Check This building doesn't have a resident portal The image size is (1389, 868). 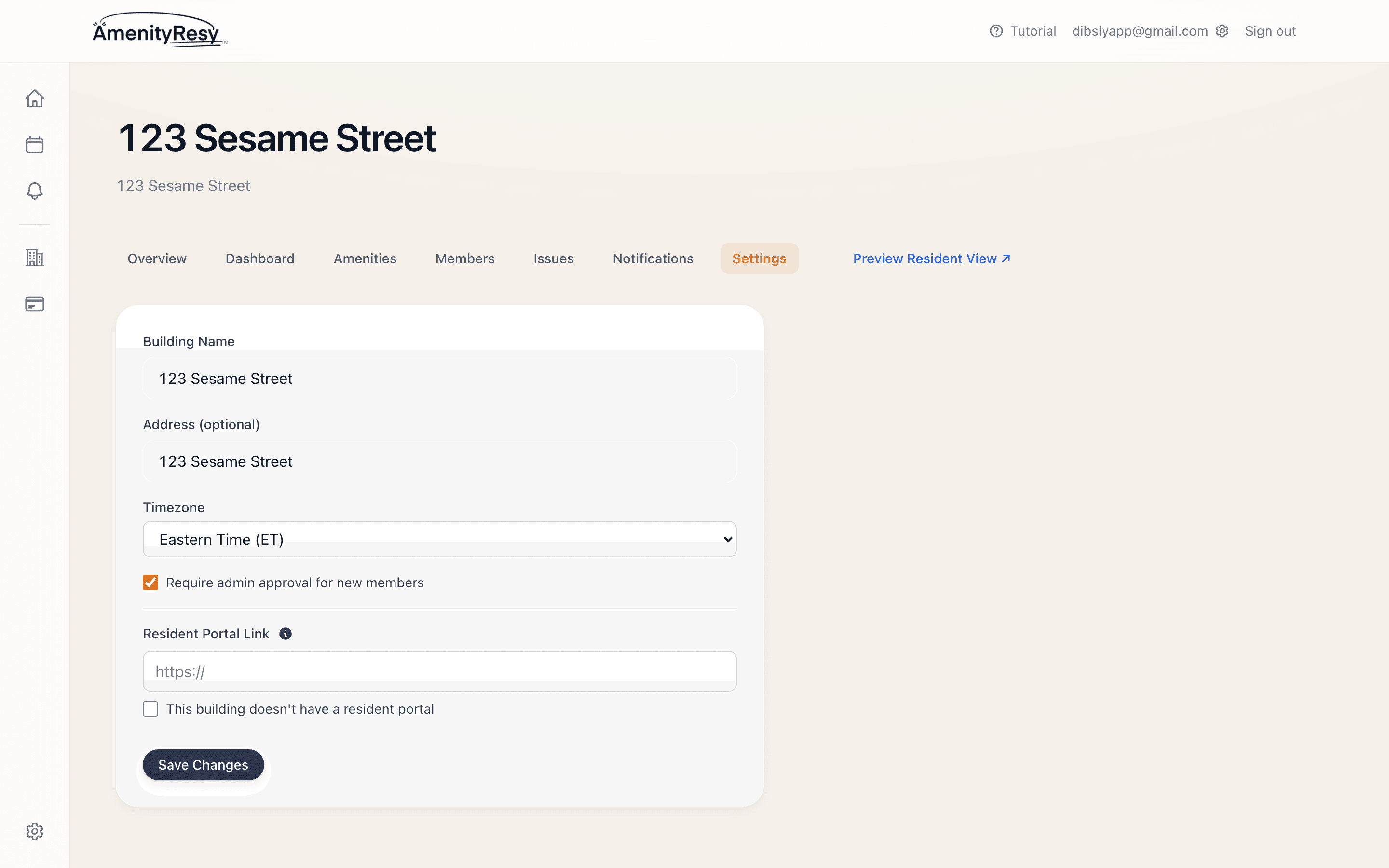pyautogui.click(x=150, y=709)
